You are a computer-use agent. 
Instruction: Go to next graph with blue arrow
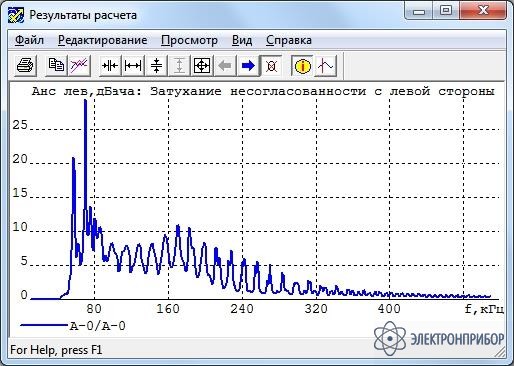click(248, 65)
